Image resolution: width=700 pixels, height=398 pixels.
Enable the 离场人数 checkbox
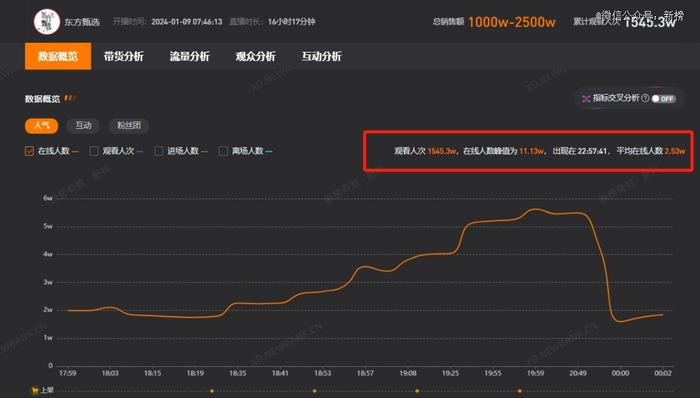(223, 151)
